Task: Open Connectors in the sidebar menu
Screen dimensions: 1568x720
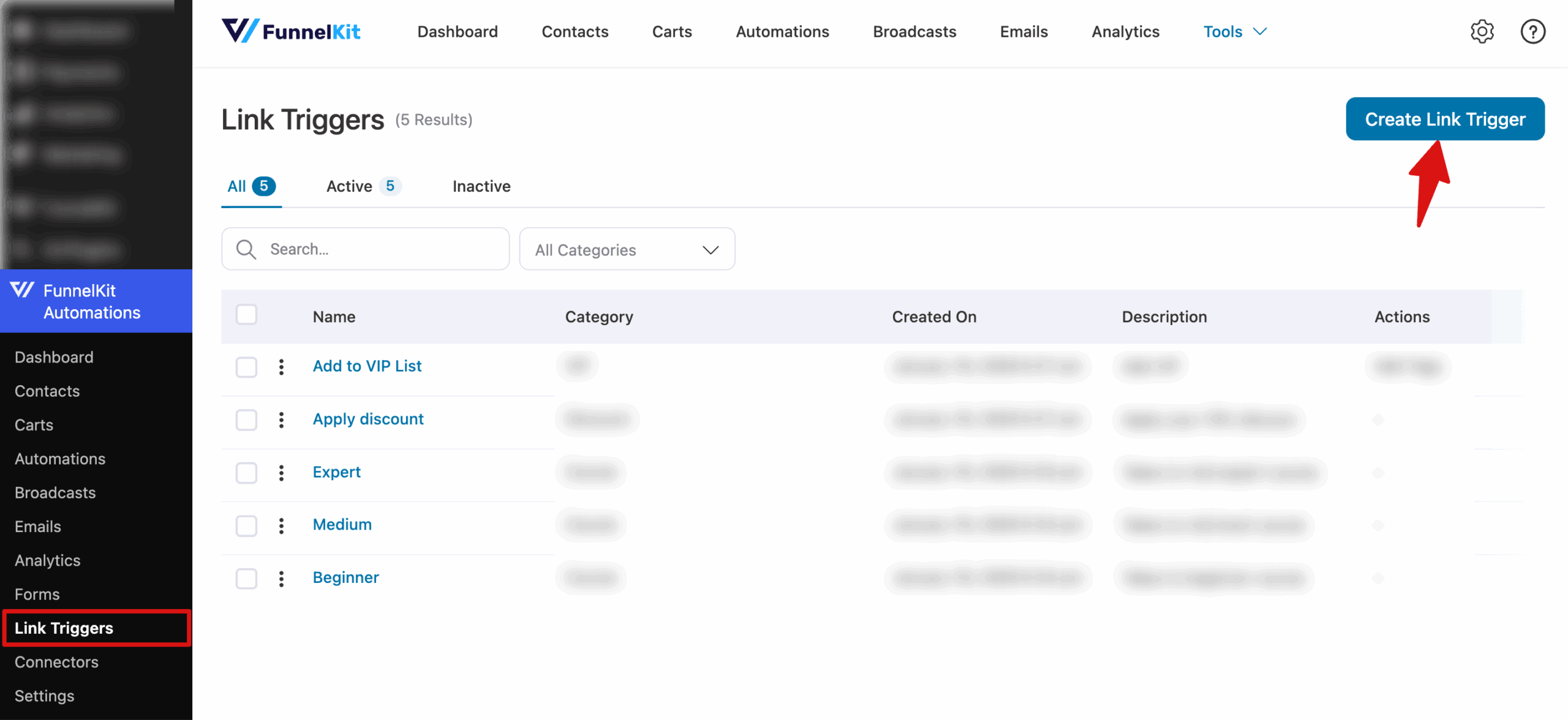Action: point(56,662)
